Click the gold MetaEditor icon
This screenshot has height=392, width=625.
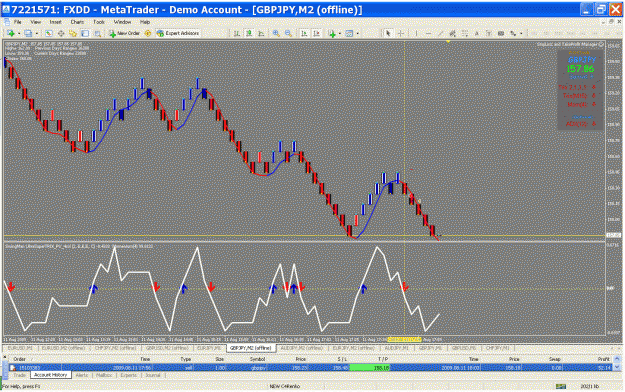coord(148,33)
